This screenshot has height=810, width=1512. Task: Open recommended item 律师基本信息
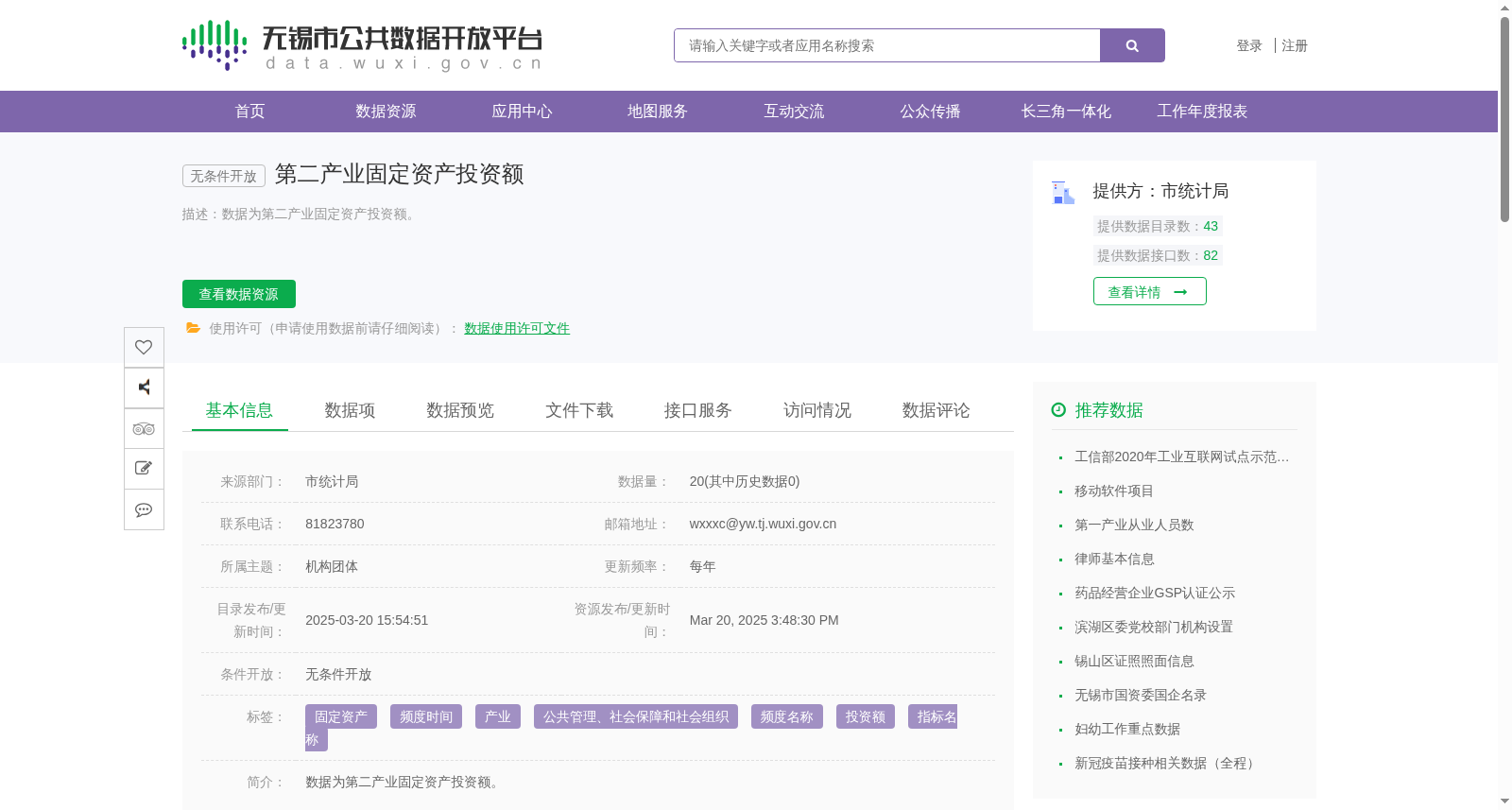pos(1114,559)
